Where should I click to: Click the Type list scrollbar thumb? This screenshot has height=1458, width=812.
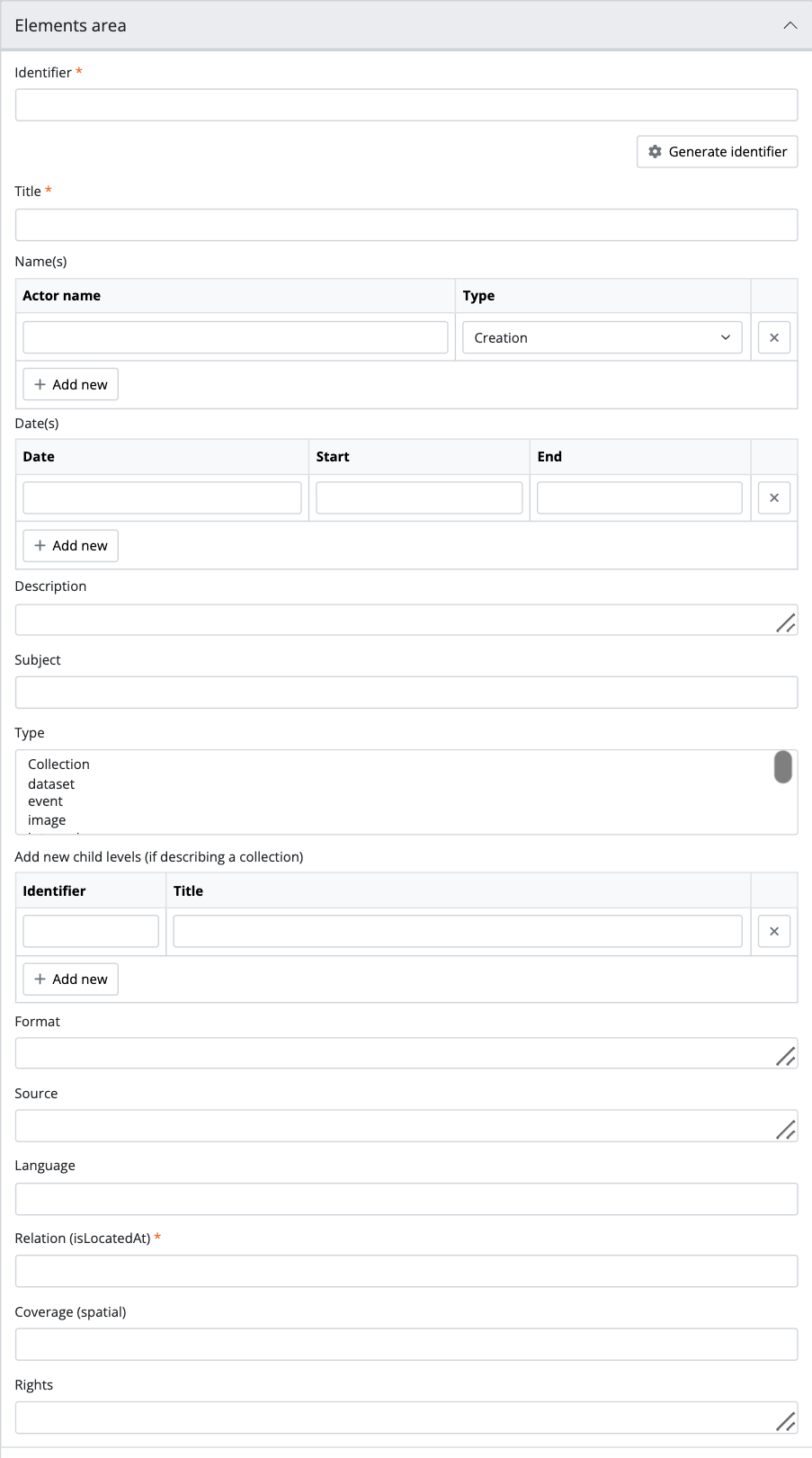tap(782, 767)
